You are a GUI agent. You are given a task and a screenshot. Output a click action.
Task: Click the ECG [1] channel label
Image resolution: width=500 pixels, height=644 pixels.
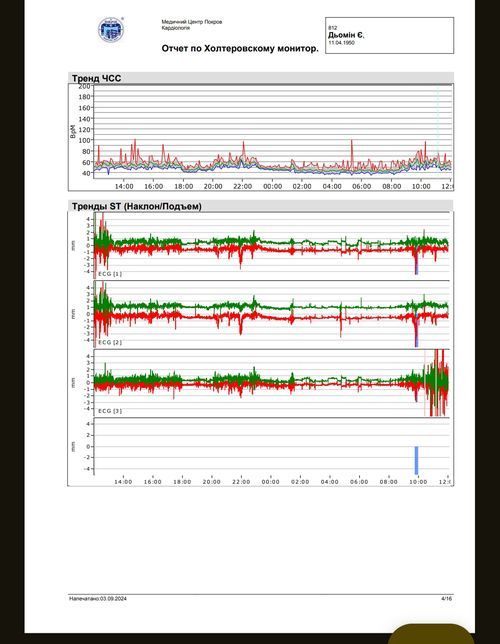110,274
